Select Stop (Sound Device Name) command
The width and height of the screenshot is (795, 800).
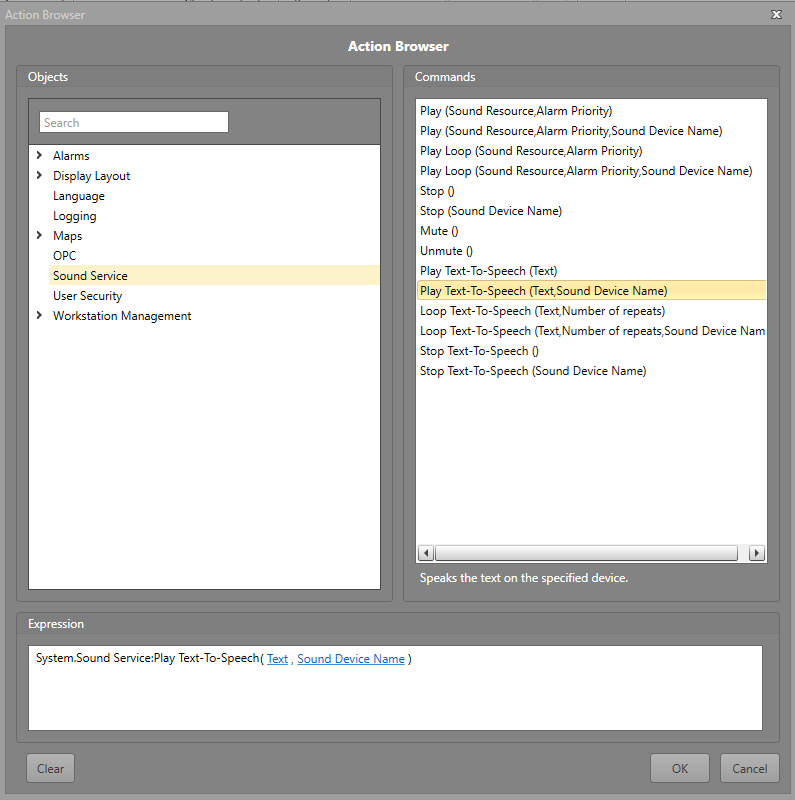[x=490, y=211]
